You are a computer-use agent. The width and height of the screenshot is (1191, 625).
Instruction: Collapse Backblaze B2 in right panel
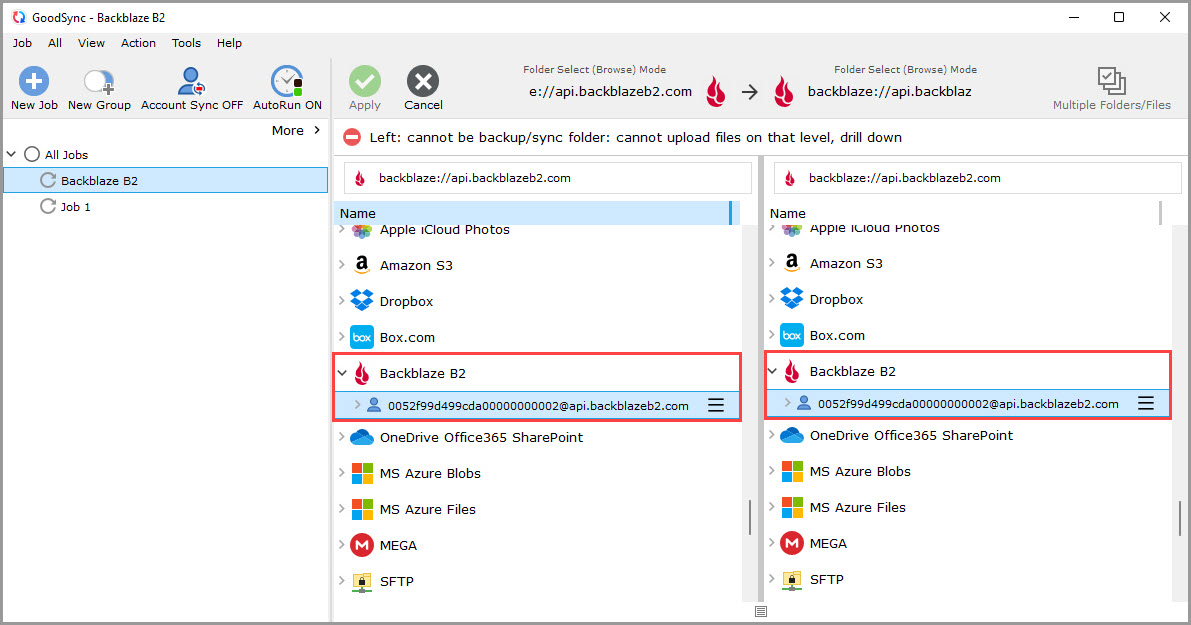coord(772,371)
